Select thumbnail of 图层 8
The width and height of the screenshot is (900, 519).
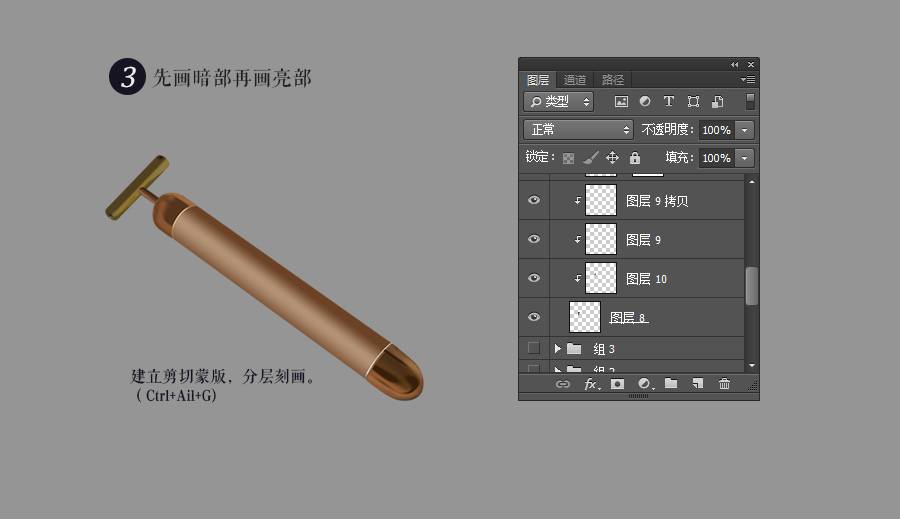(x=585, y=317)
